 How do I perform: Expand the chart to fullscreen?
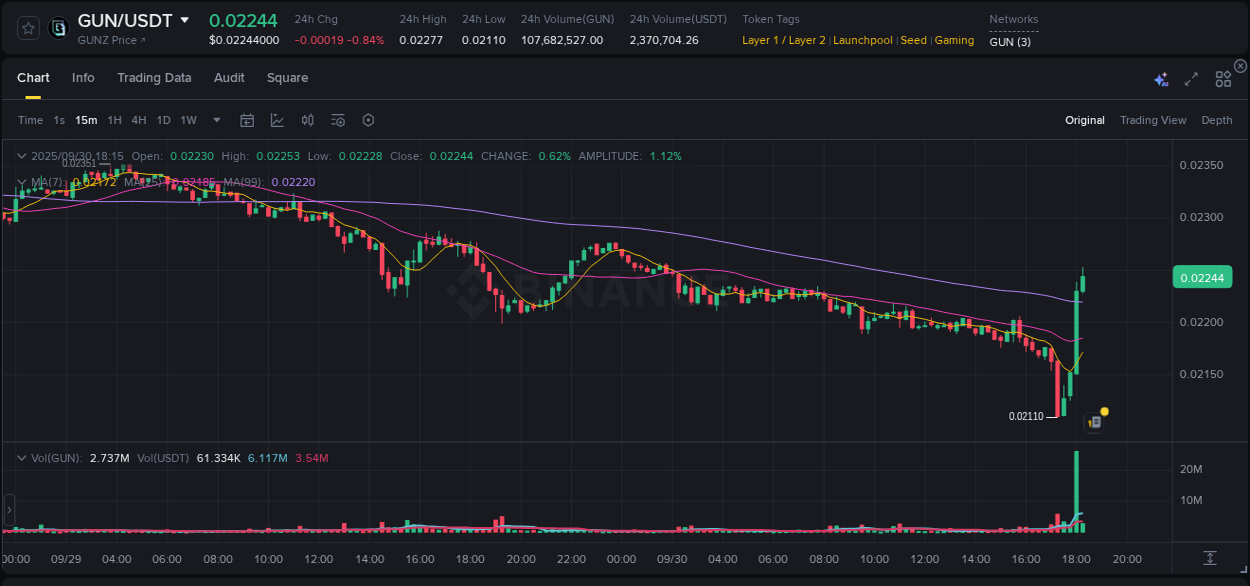1191,78
